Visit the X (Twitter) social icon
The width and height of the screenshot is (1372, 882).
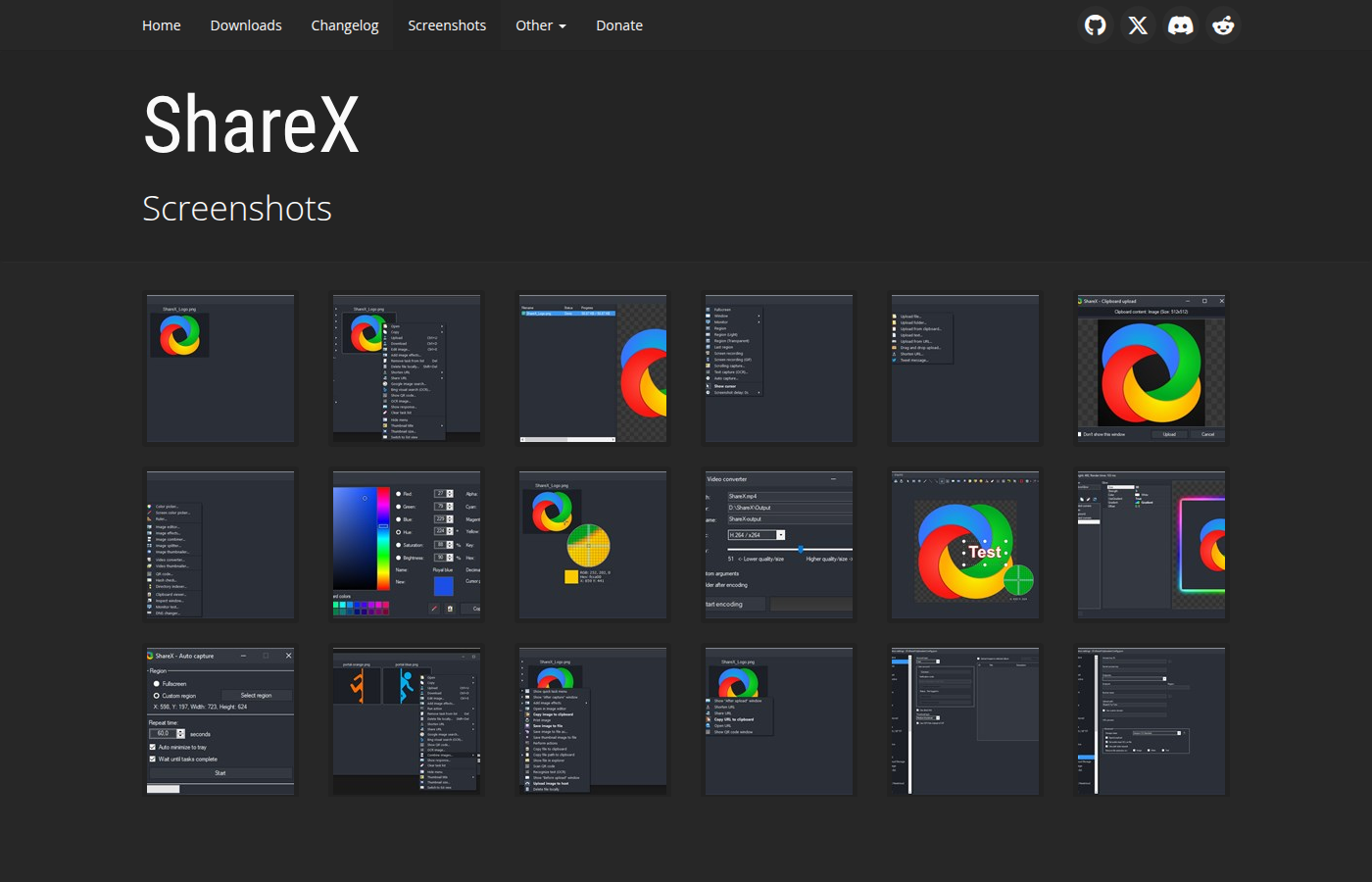click(1138, 25)
